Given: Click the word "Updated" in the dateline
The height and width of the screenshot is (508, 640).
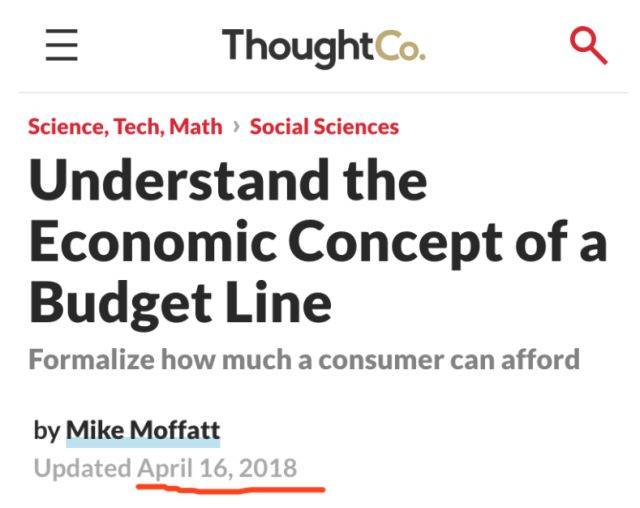Looking at the screenshot, I should click(x=82, y=469).
